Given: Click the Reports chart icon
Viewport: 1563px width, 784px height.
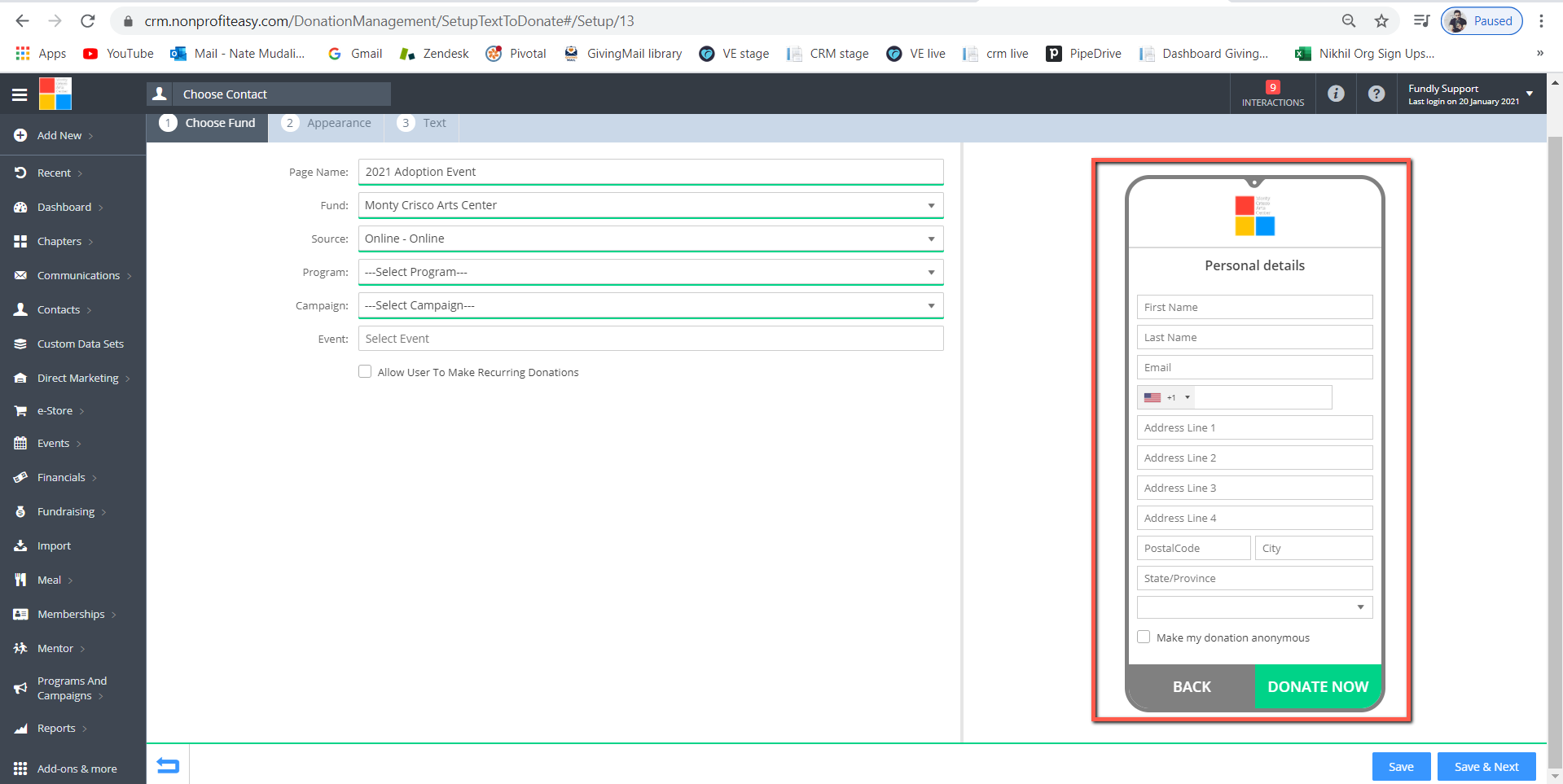Looking at the screenshot, I should point(20,728).
